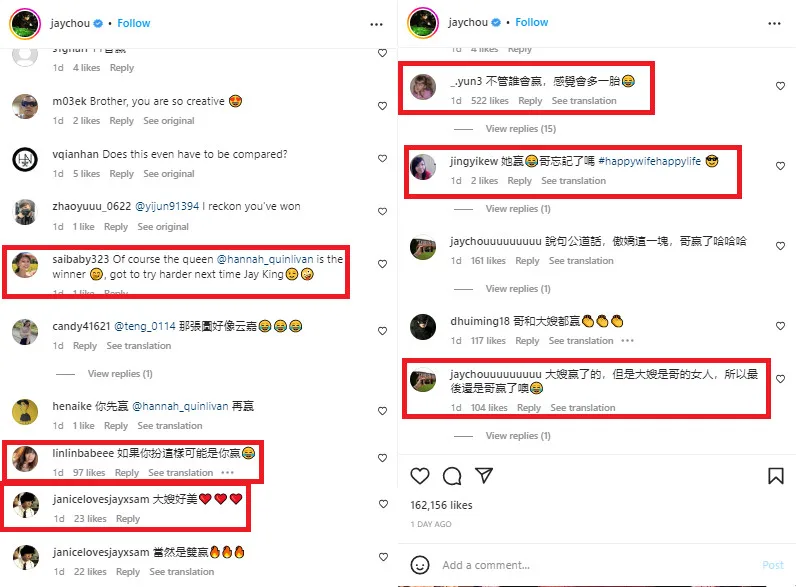Expand View replies (1) under candy41621
This screenshot has width=796, height=587.
(x=120, y=374)
